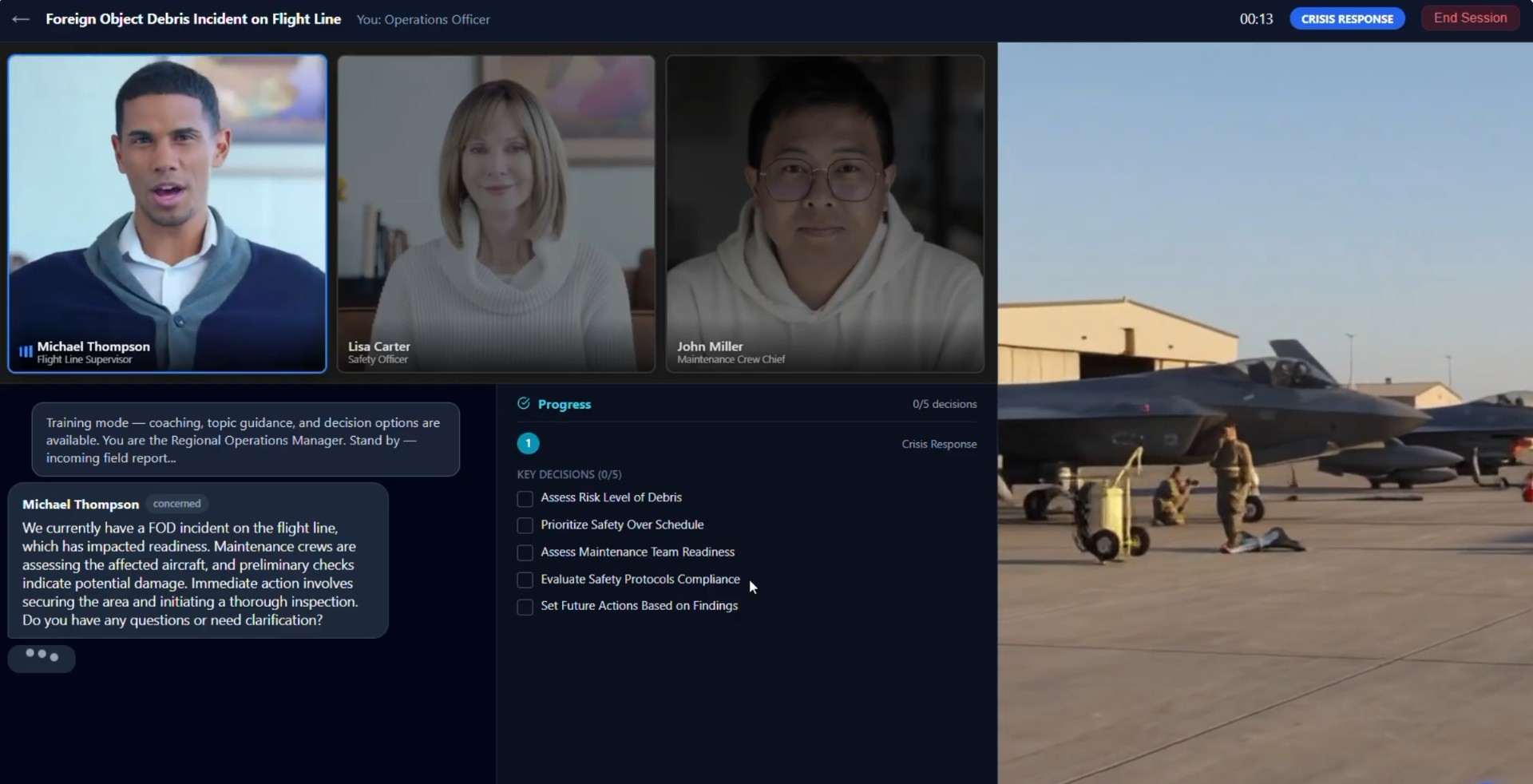1533x784 pixels.
Task: Click the "Progress" panel heading text
Action: pyautogui.click(x=564, y=404)
